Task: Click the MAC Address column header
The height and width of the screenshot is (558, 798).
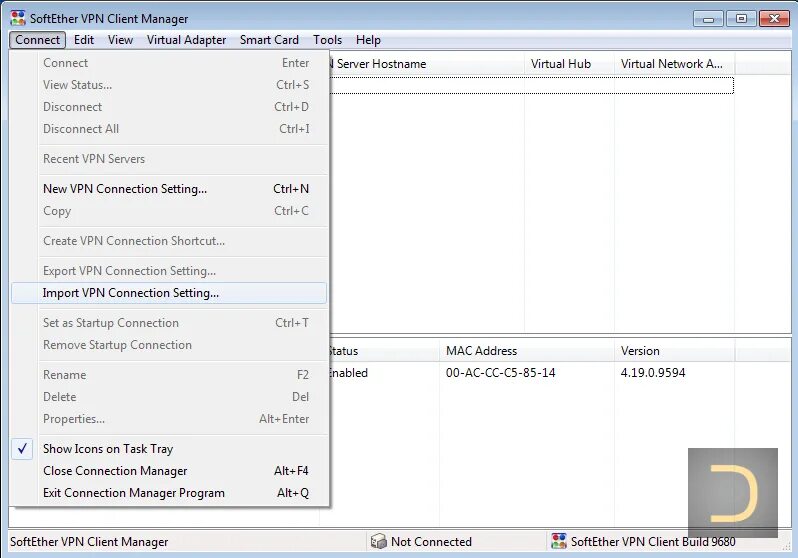Action: [x=527, y=351]
